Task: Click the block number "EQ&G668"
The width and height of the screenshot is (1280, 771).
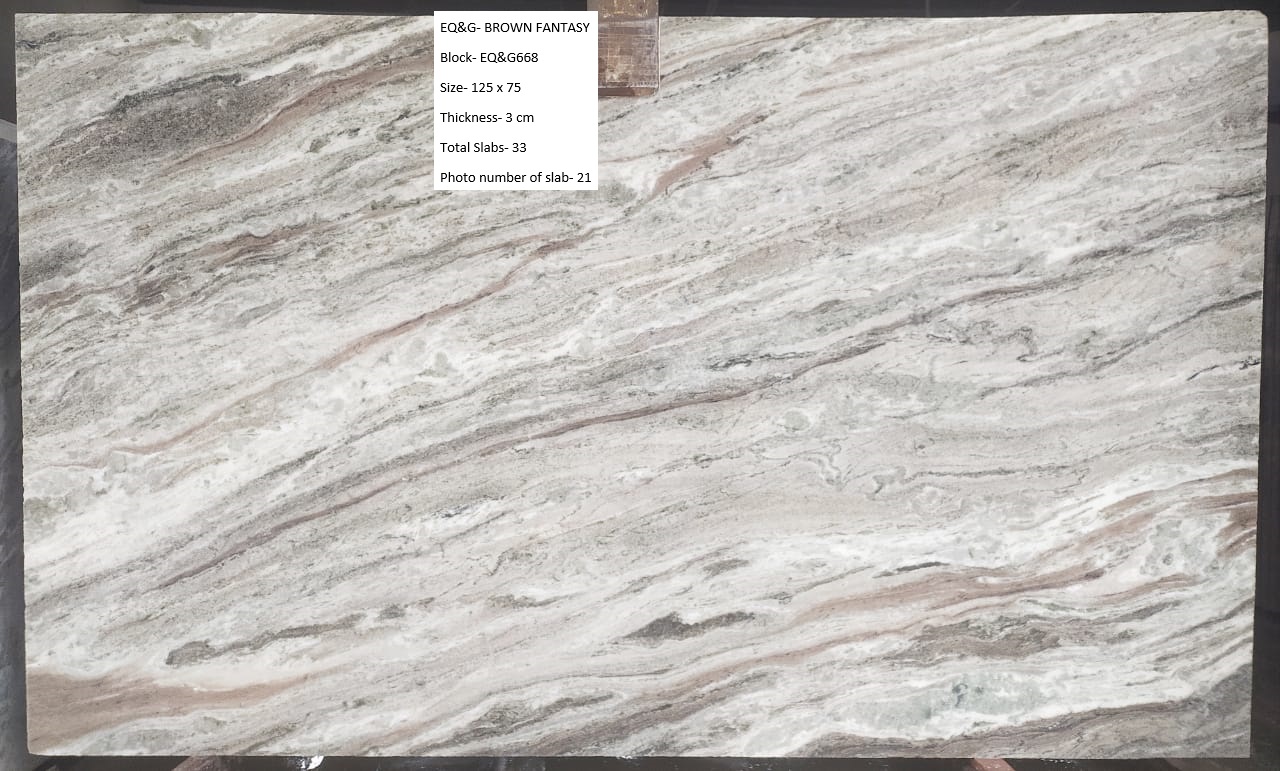Action: pyautogui.click(x=509, y=58)
